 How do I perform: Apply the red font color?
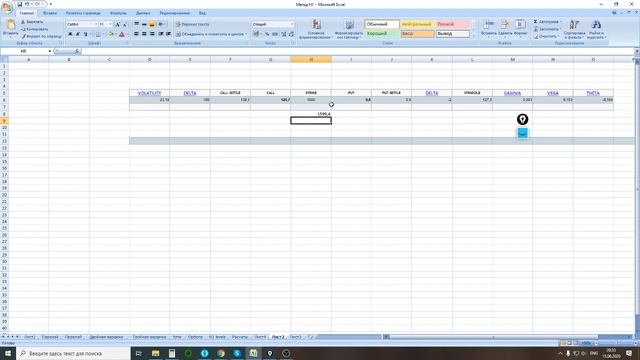(x=122, y=34)
